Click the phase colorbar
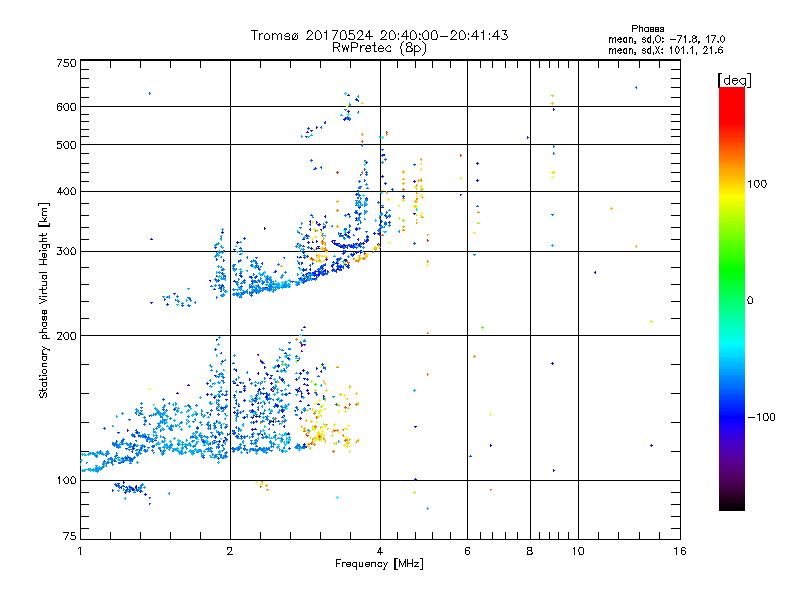 pyautogui.click(x=732, y=299)
